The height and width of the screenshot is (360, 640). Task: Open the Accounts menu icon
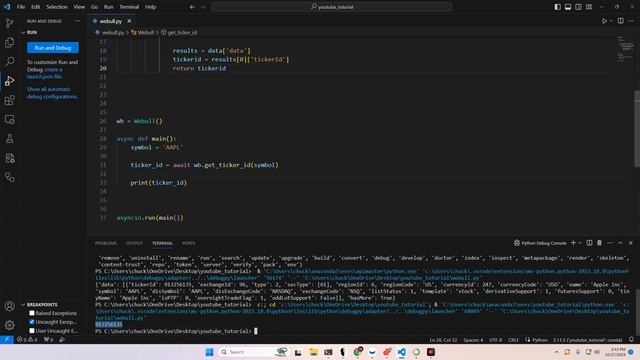9,306
